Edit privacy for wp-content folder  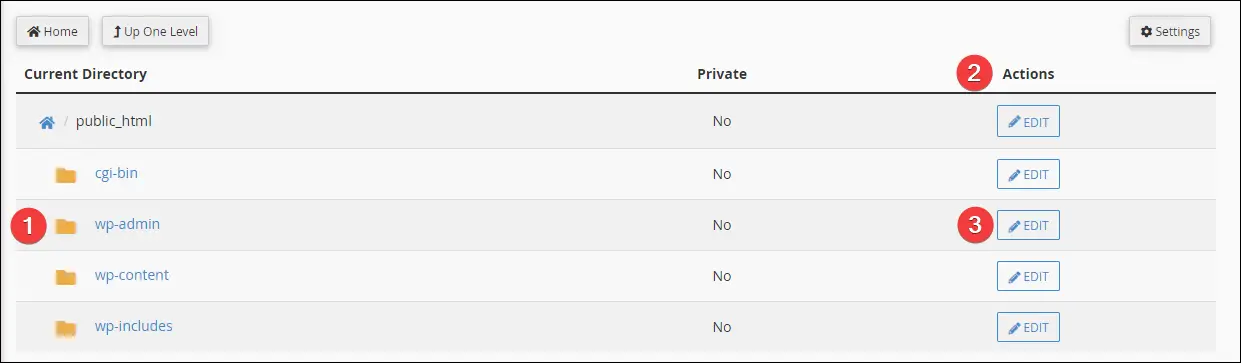tap(1028, 276)
